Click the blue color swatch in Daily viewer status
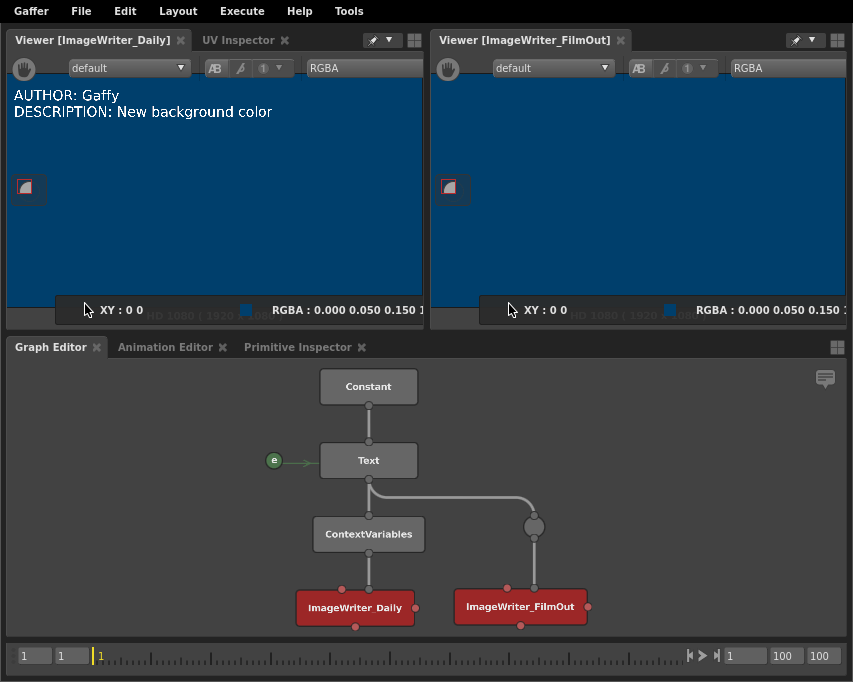853x682 pixels. click(246, 310)
